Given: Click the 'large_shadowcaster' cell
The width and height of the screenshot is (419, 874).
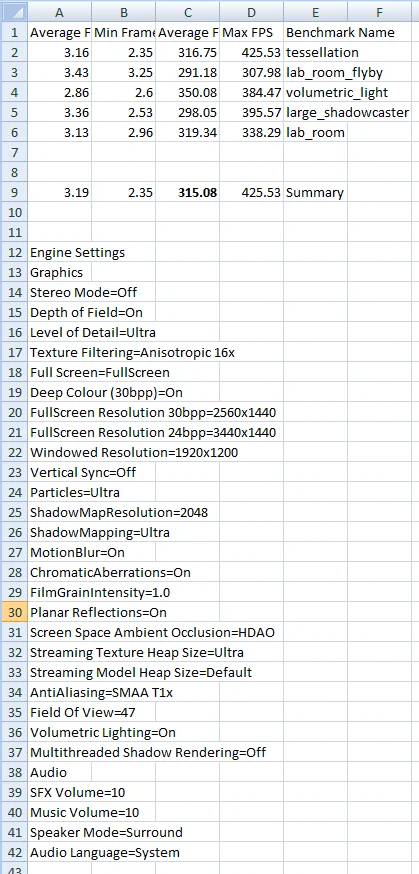Looking at the screenshot, I should click(x=347, y=113).
